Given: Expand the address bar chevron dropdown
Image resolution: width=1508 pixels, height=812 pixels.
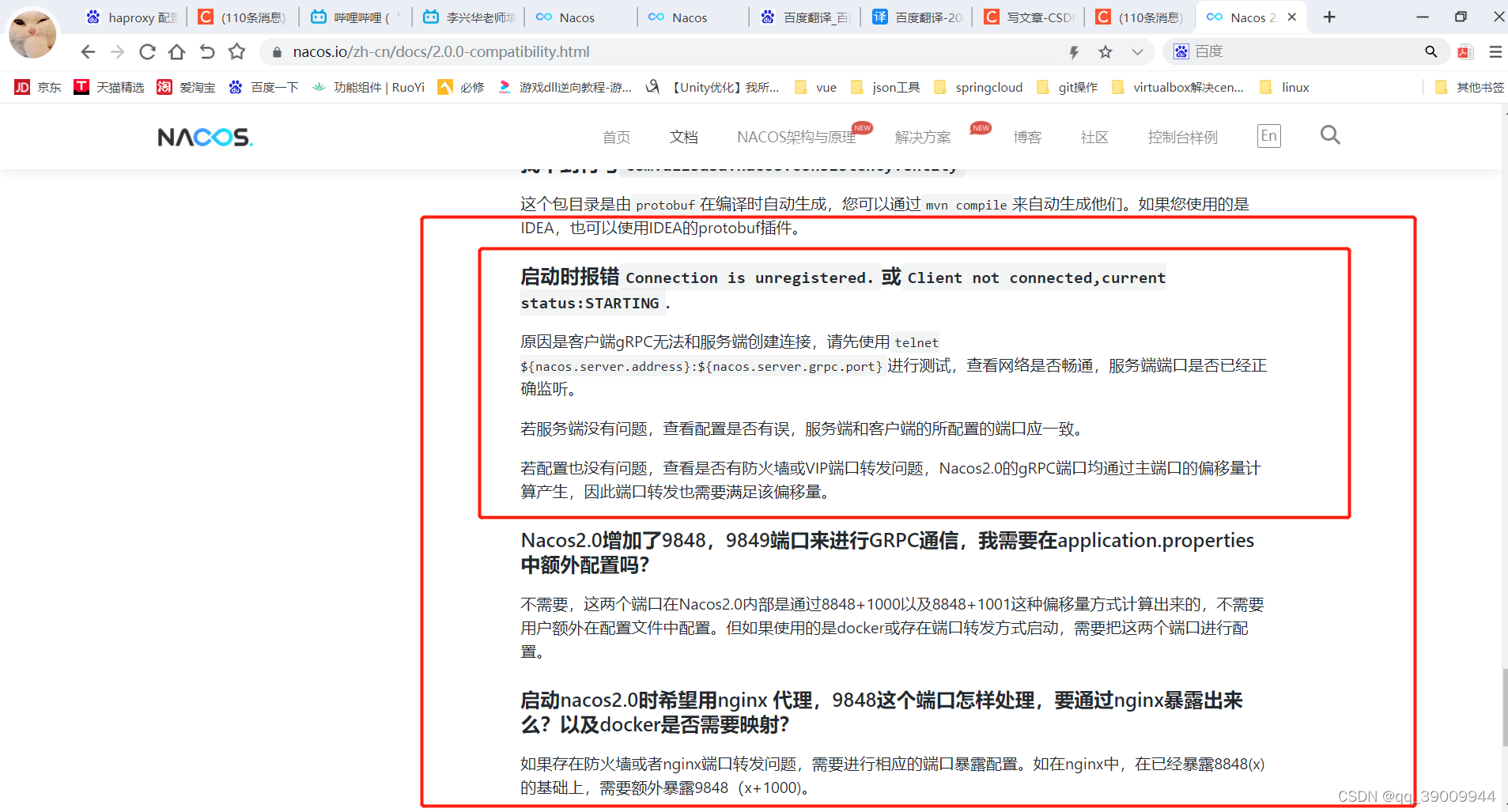Looking at the screenshot, I should [1138, 51].
